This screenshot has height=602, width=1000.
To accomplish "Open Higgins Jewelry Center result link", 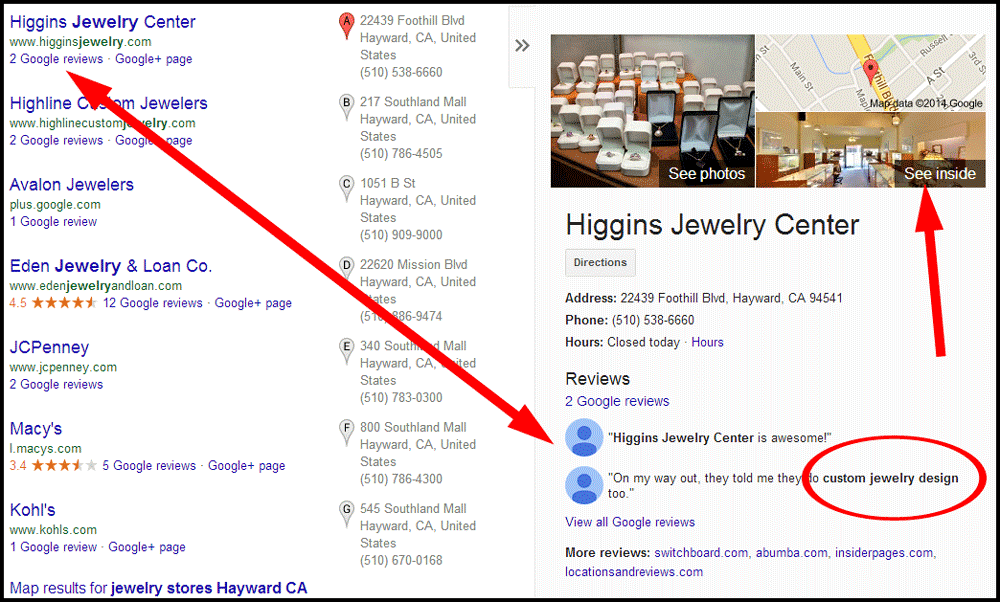I will 103,22.
